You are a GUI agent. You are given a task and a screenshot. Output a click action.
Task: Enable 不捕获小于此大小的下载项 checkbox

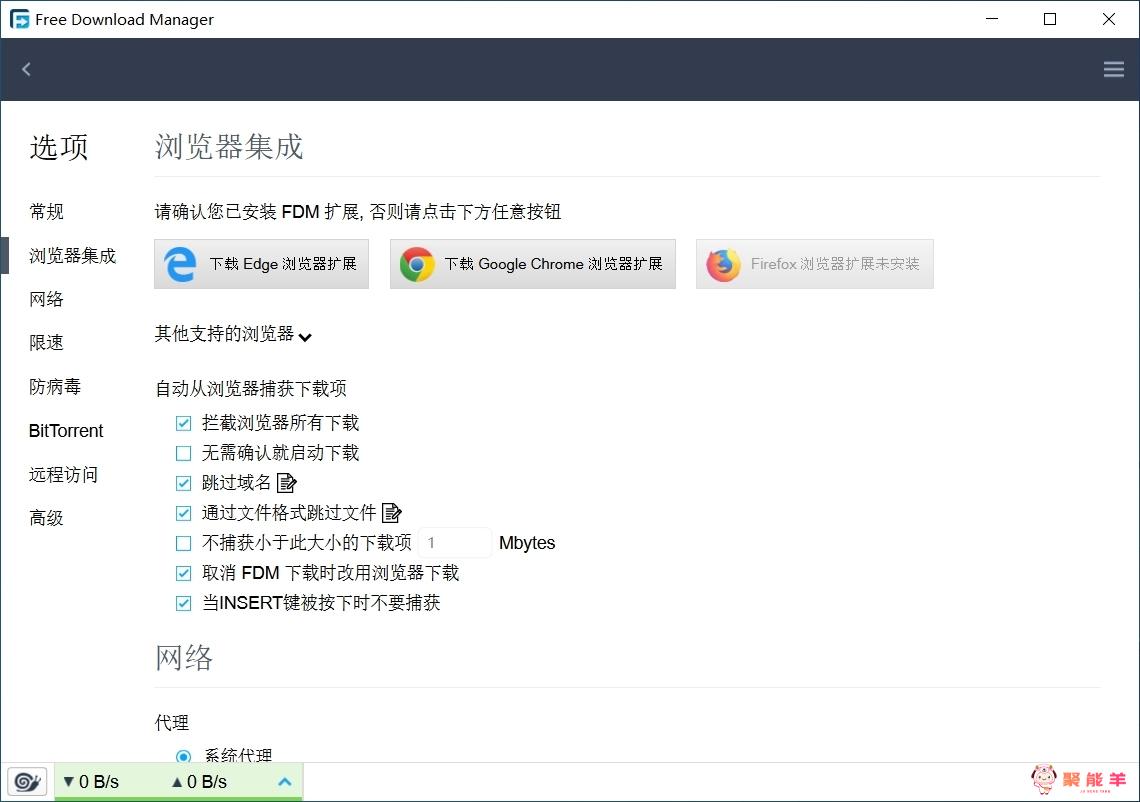(184, 543)
